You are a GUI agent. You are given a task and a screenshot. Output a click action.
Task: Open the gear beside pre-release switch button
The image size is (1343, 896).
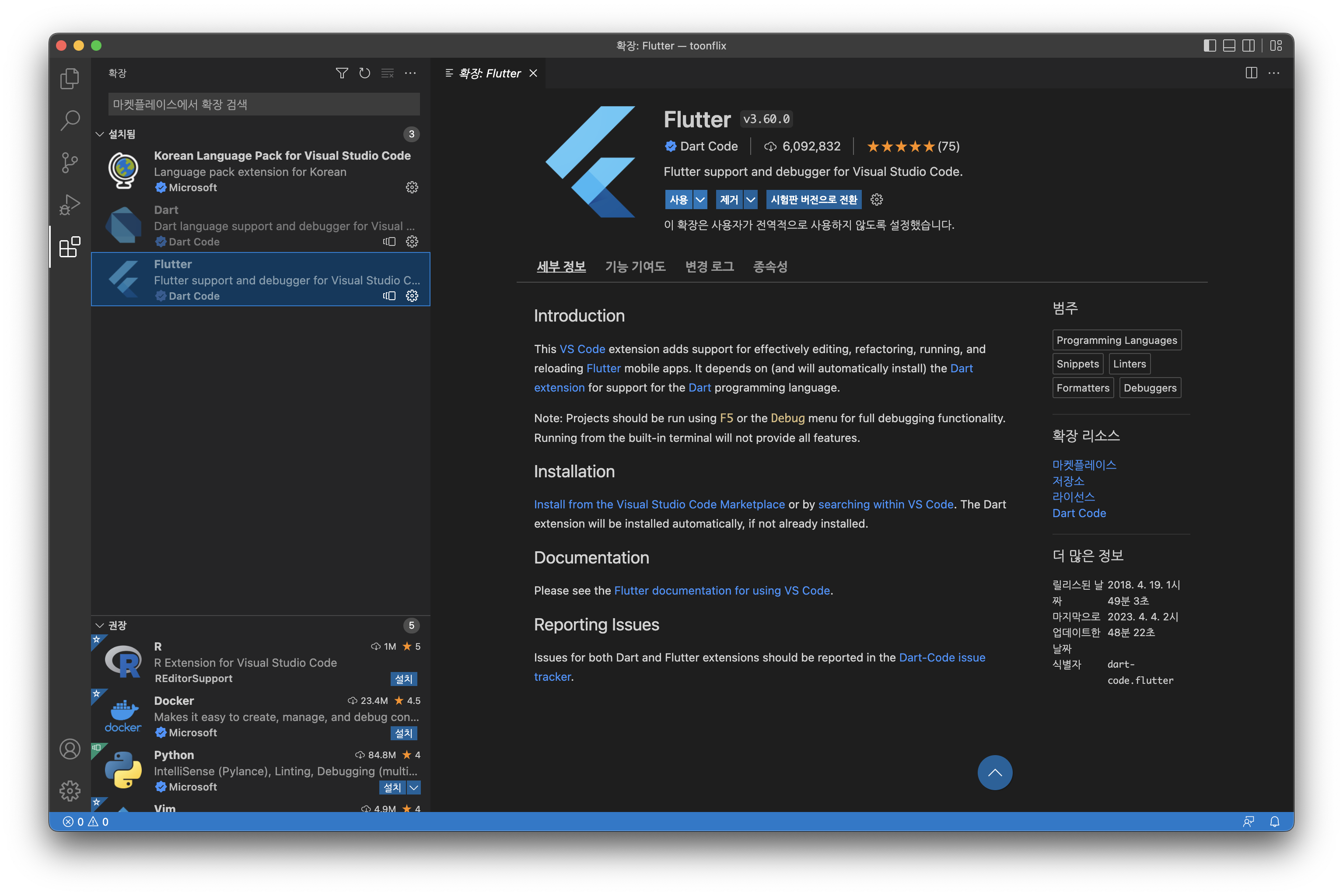click(876, 199)
